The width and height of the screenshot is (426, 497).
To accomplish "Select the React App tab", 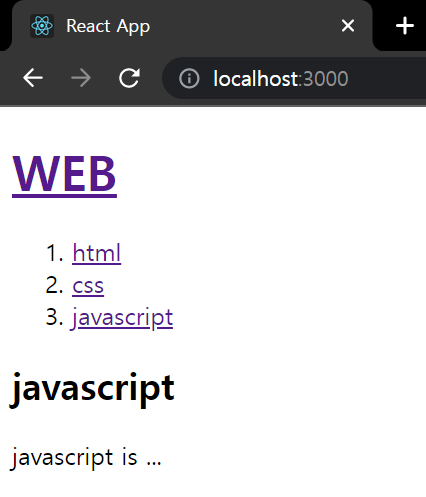I will (192, 26).
